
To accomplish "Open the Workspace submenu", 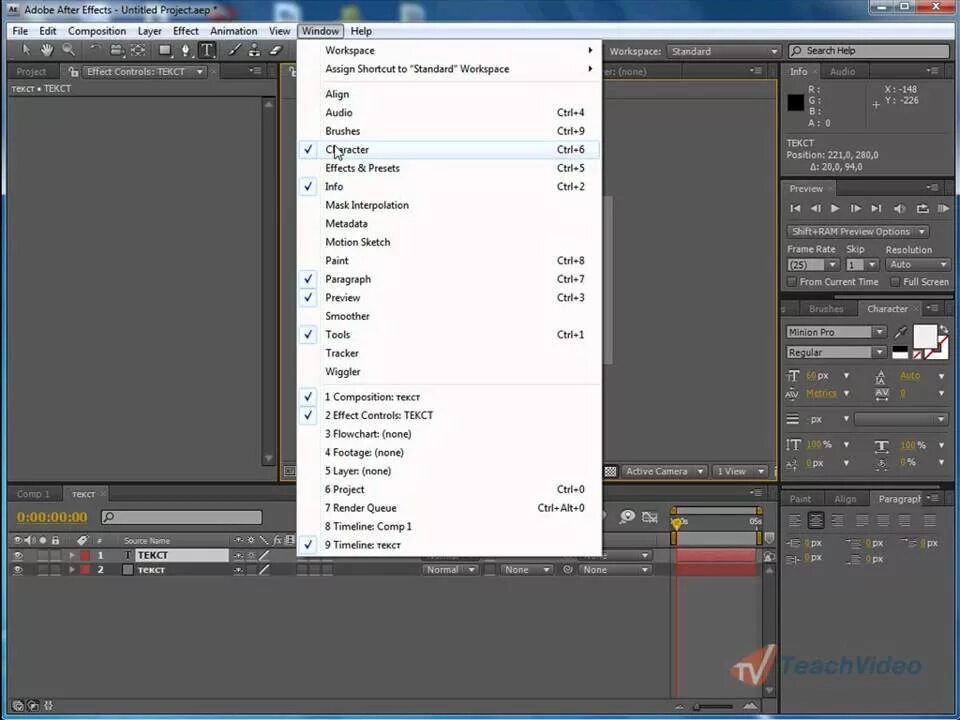I will pos(449,50).
